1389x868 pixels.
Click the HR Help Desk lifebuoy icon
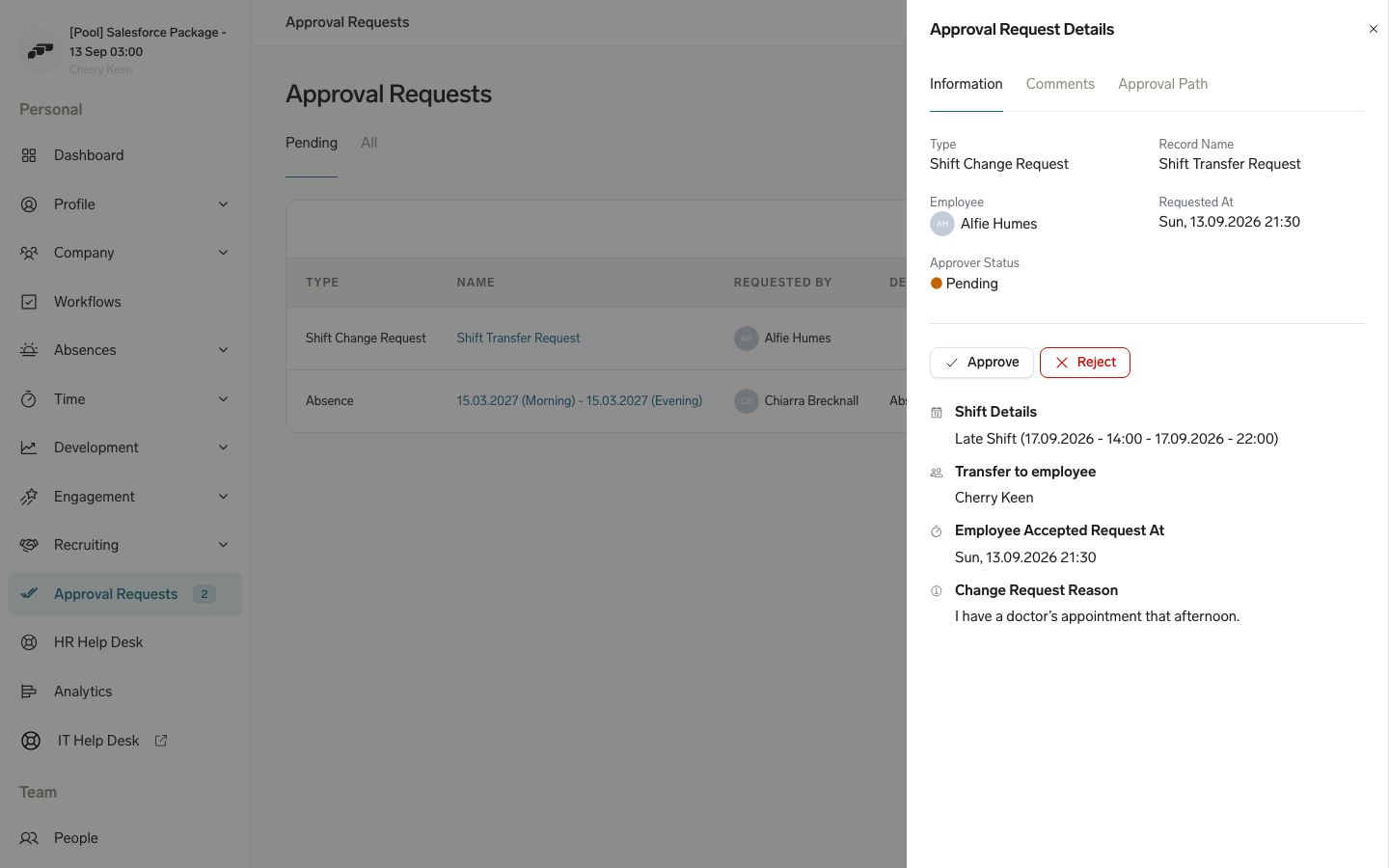[x=29, y=642]
